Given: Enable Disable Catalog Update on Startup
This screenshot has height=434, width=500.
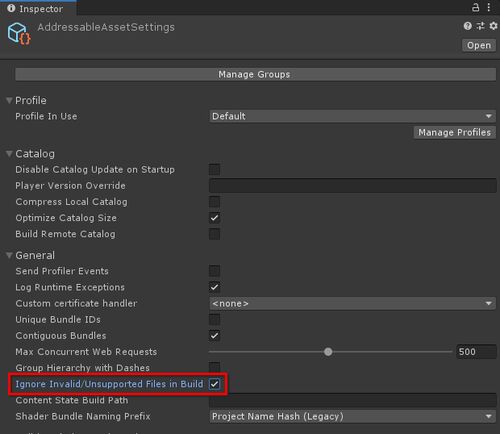Looking at the screenshot, I should (214, 169).
